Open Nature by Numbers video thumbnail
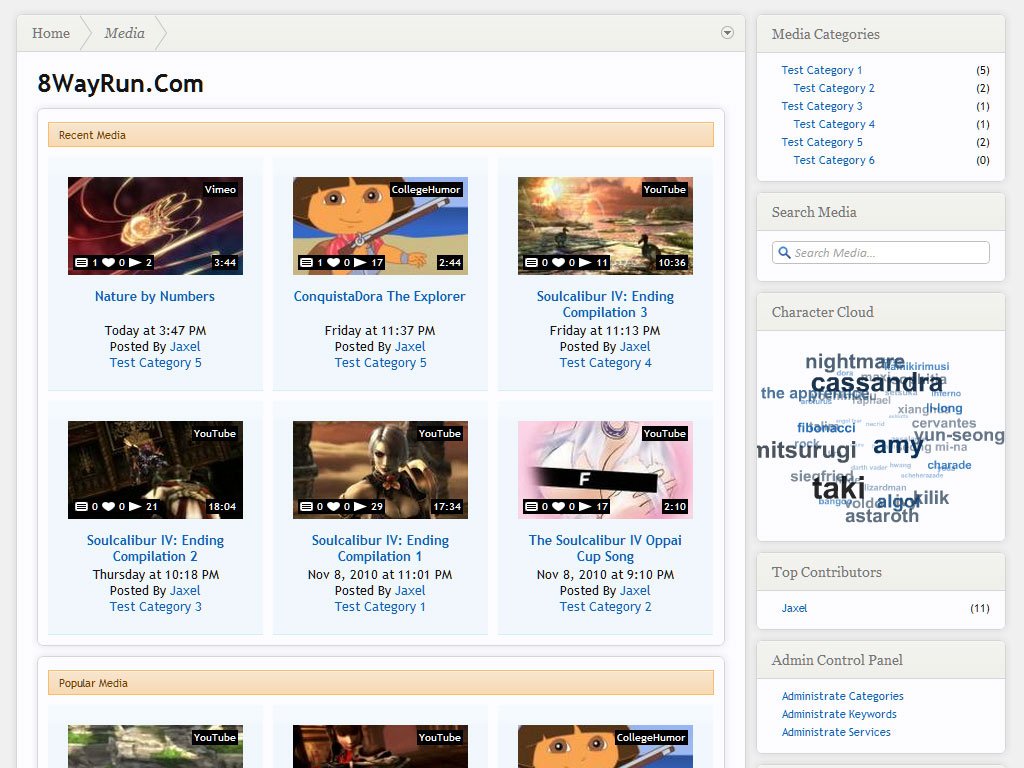1024x768 pixels. [155, 226]
